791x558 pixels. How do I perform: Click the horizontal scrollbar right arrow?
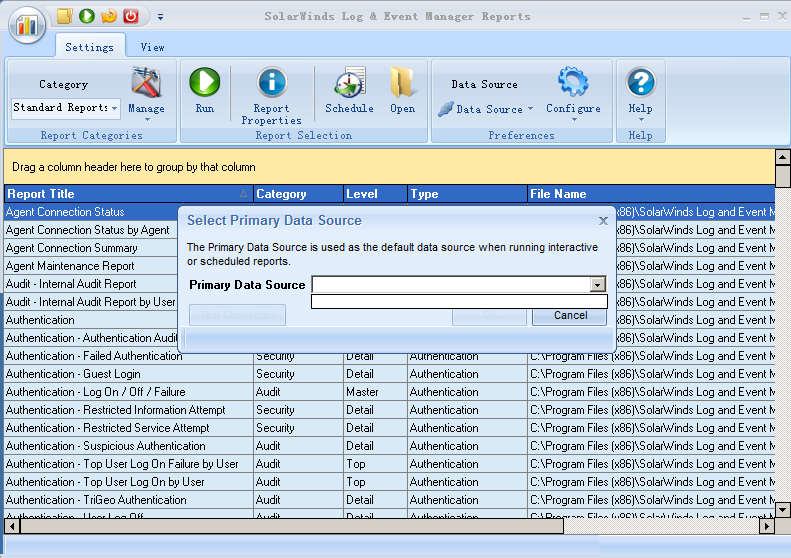767,526
